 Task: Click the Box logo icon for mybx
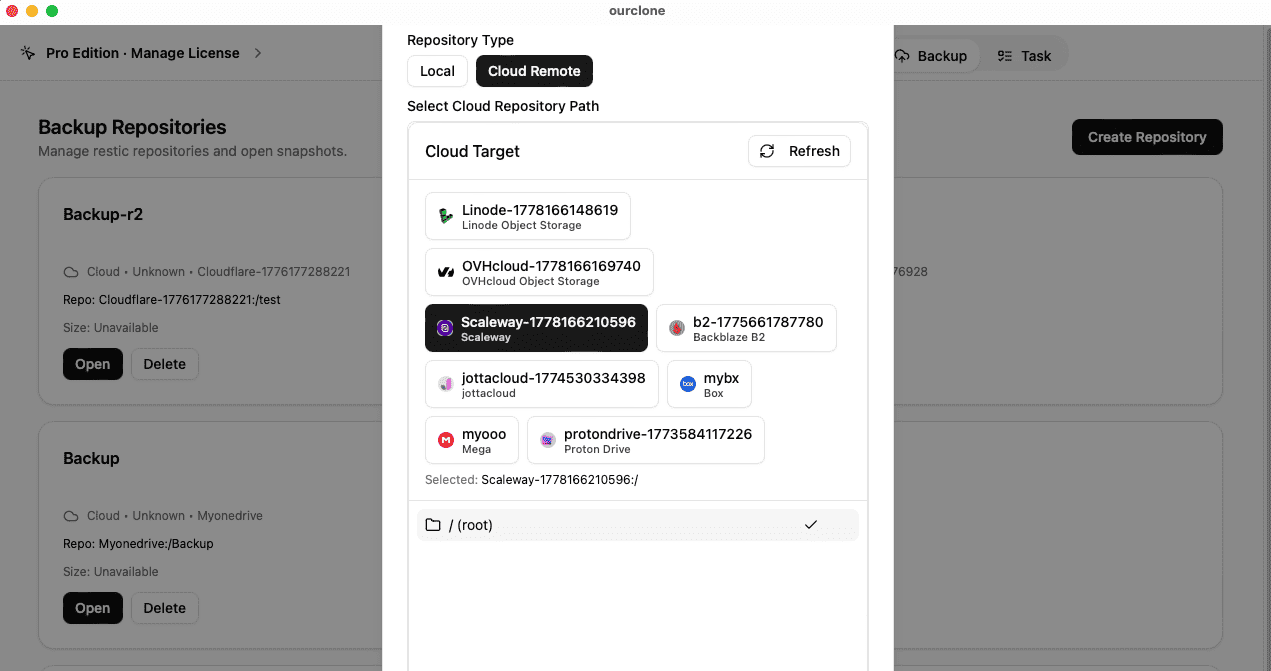pos(688,384)
